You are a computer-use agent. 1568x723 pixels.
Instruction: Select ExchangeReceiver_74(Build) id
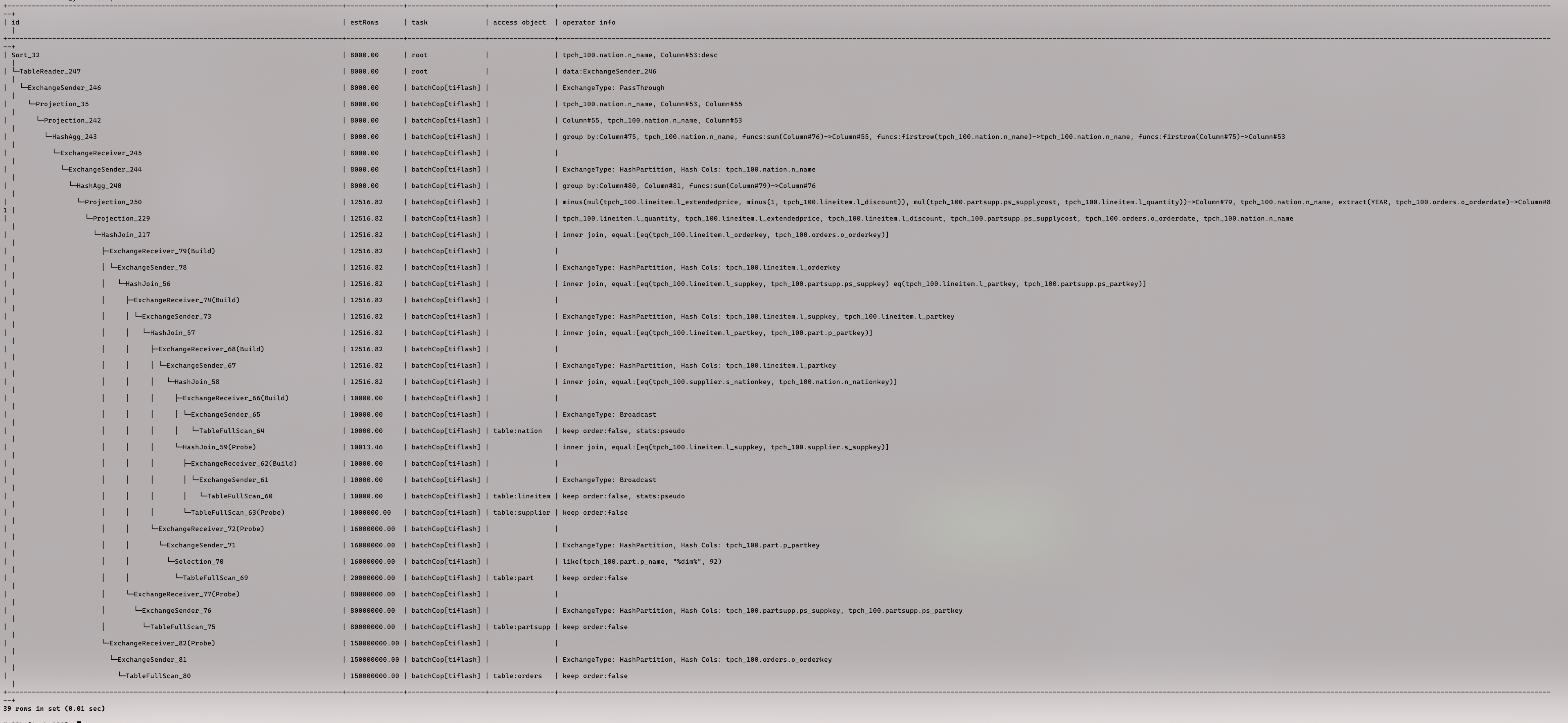[187, 300]
